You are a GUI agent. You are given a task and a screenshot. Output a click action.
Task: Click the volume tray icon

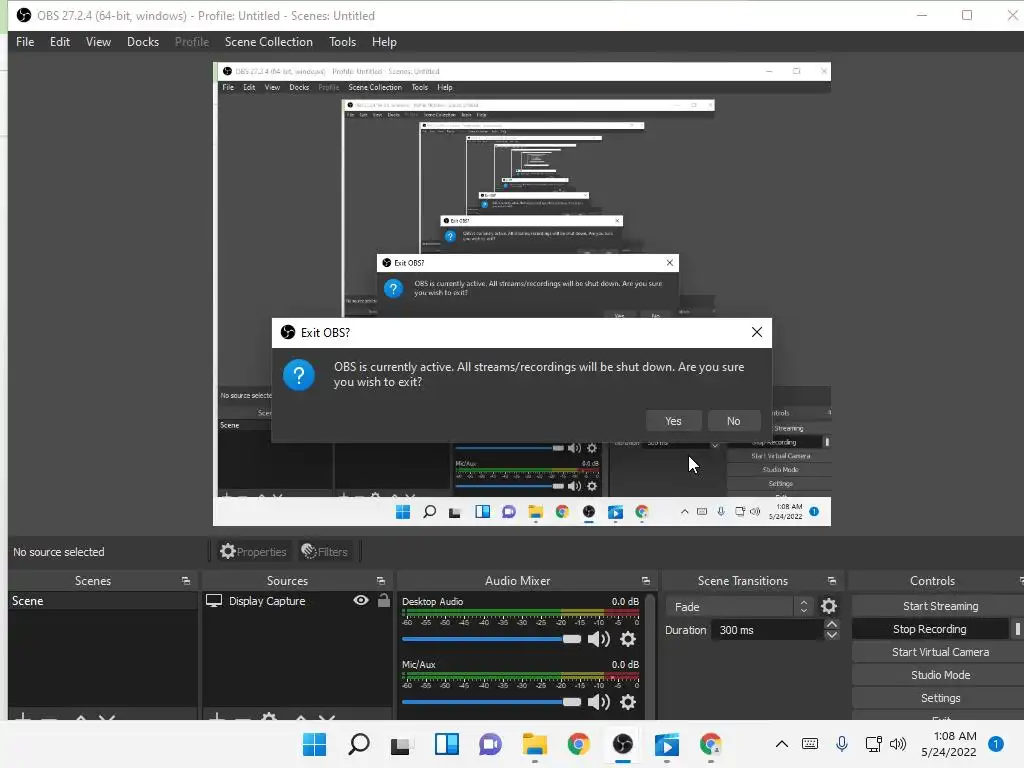898,744
